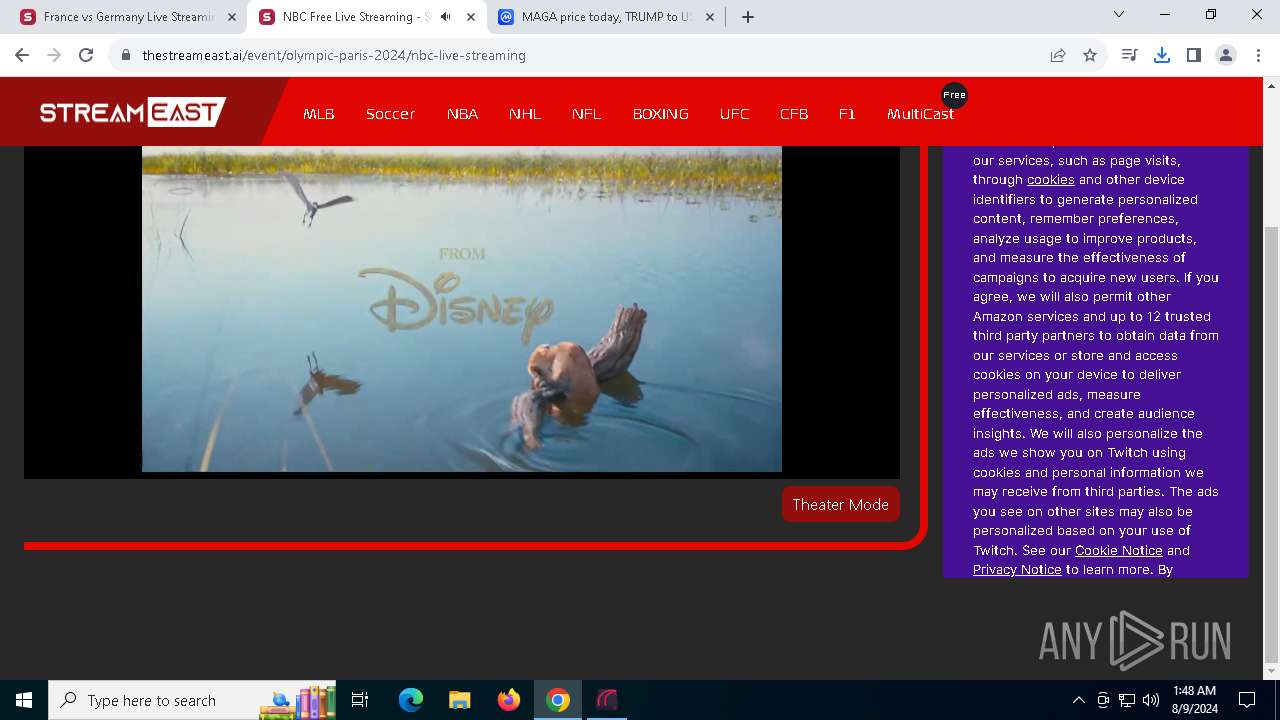The height and width of the screenshot is (720, 1280).
Task: Open the Privacy Notice link
Action: [x=1017, y=570]
